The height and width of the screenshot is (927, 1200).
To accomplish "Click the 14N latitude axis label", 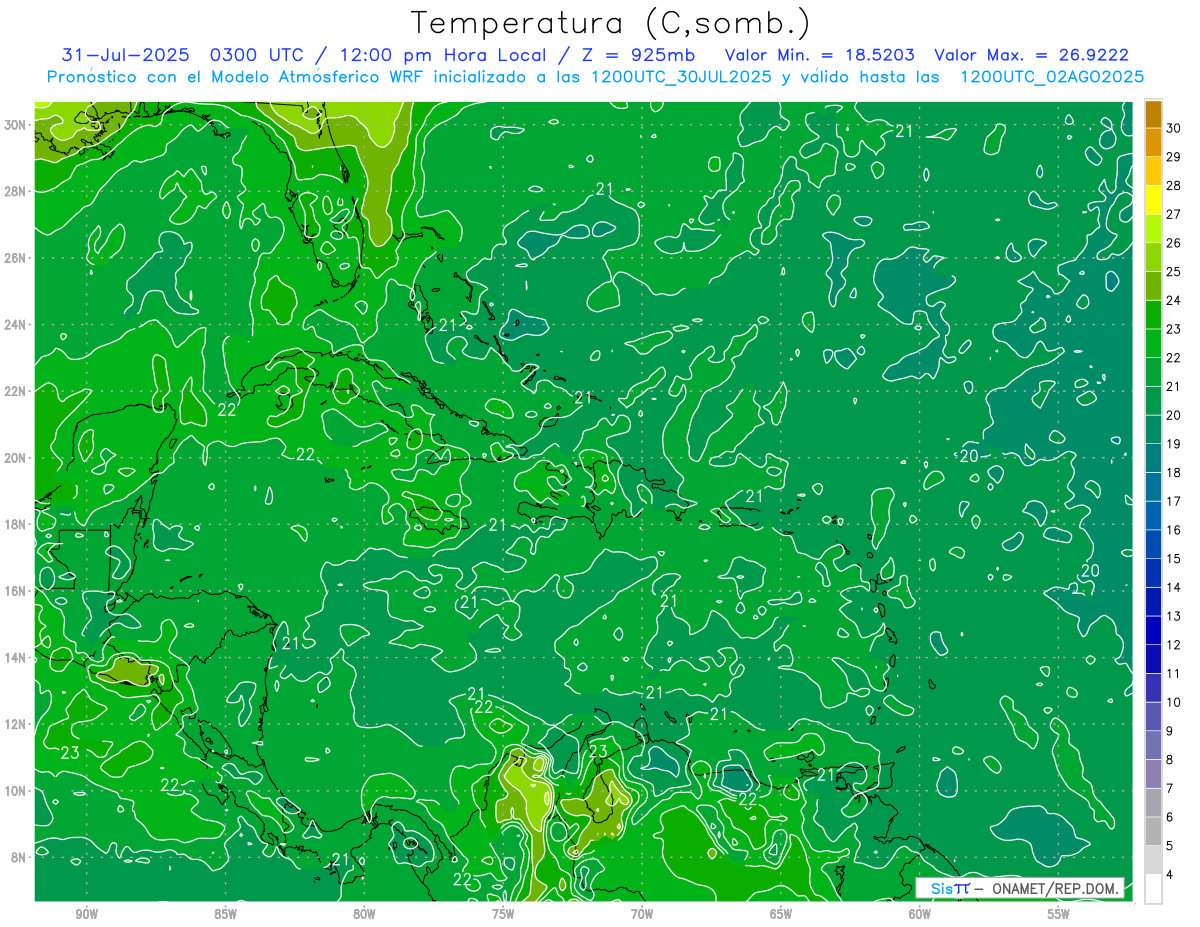I will coord(15,658).
